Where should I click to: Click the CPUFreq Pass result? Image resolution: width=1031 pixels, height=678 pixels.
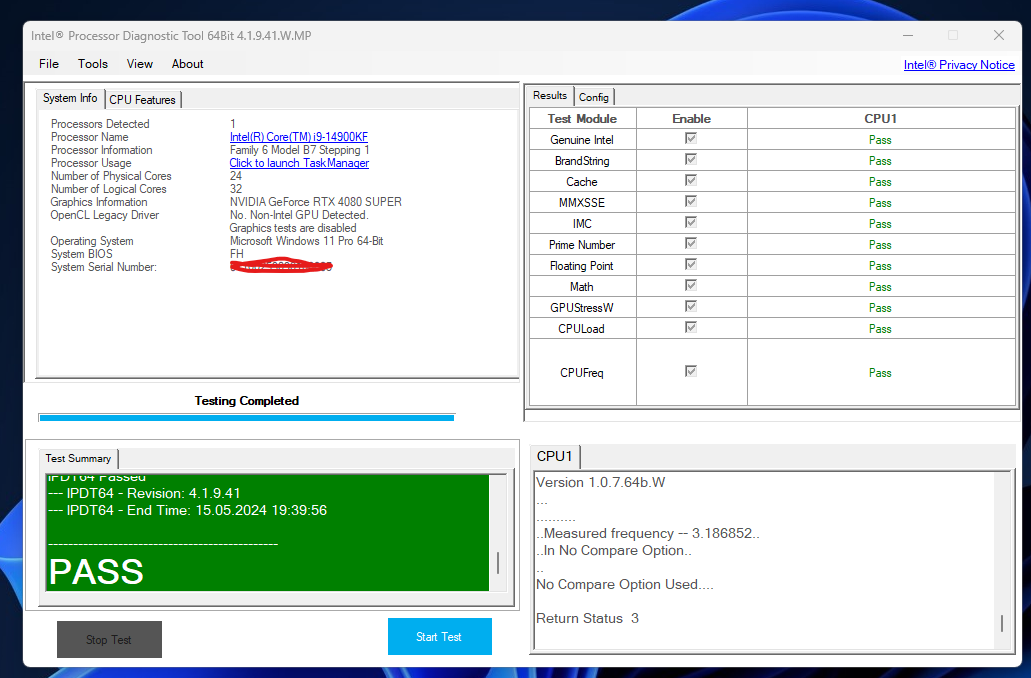(x=880, y=373)
